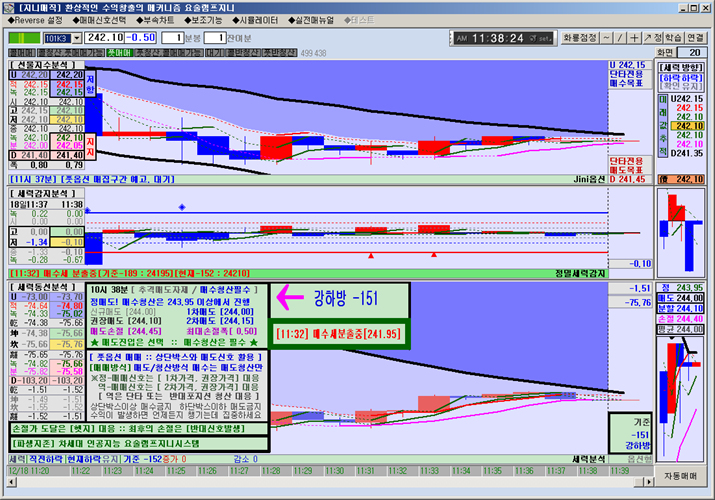Click the blue diamond marker on 세력감지 chart
The height and width of the screenshot is (500, 715).
click(x=182, y=207)
